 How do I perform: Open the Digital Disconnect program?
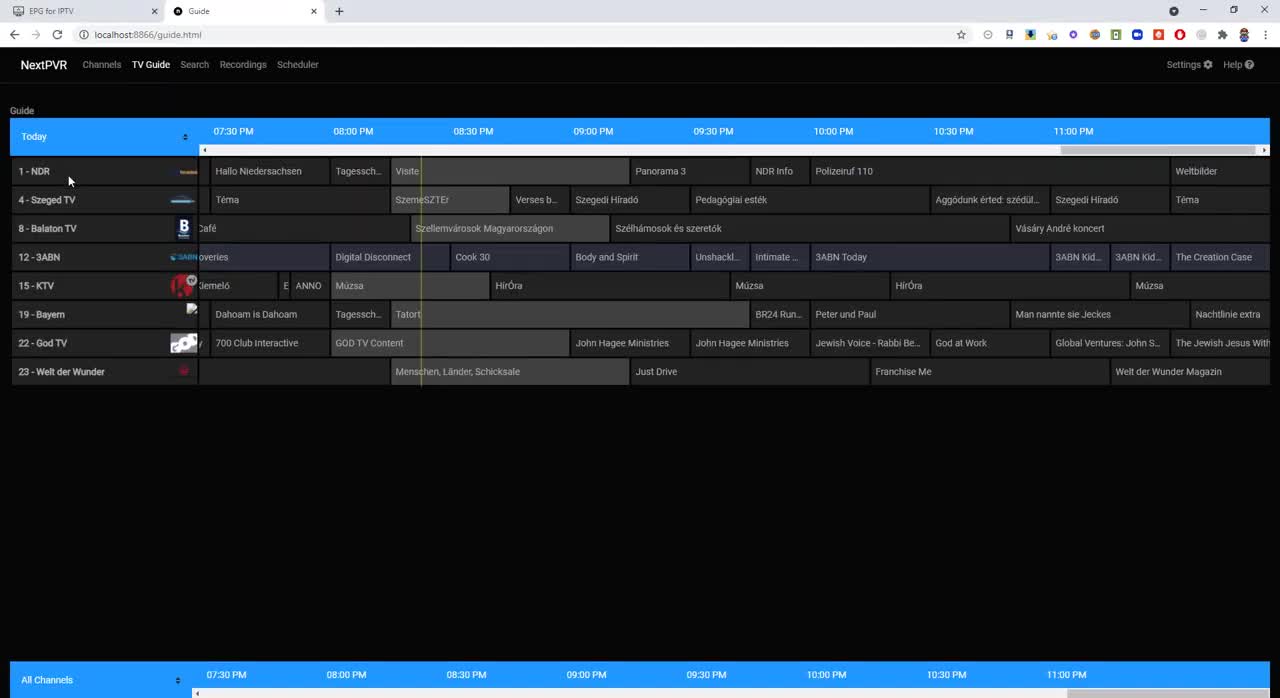click(x=390, y=257)
